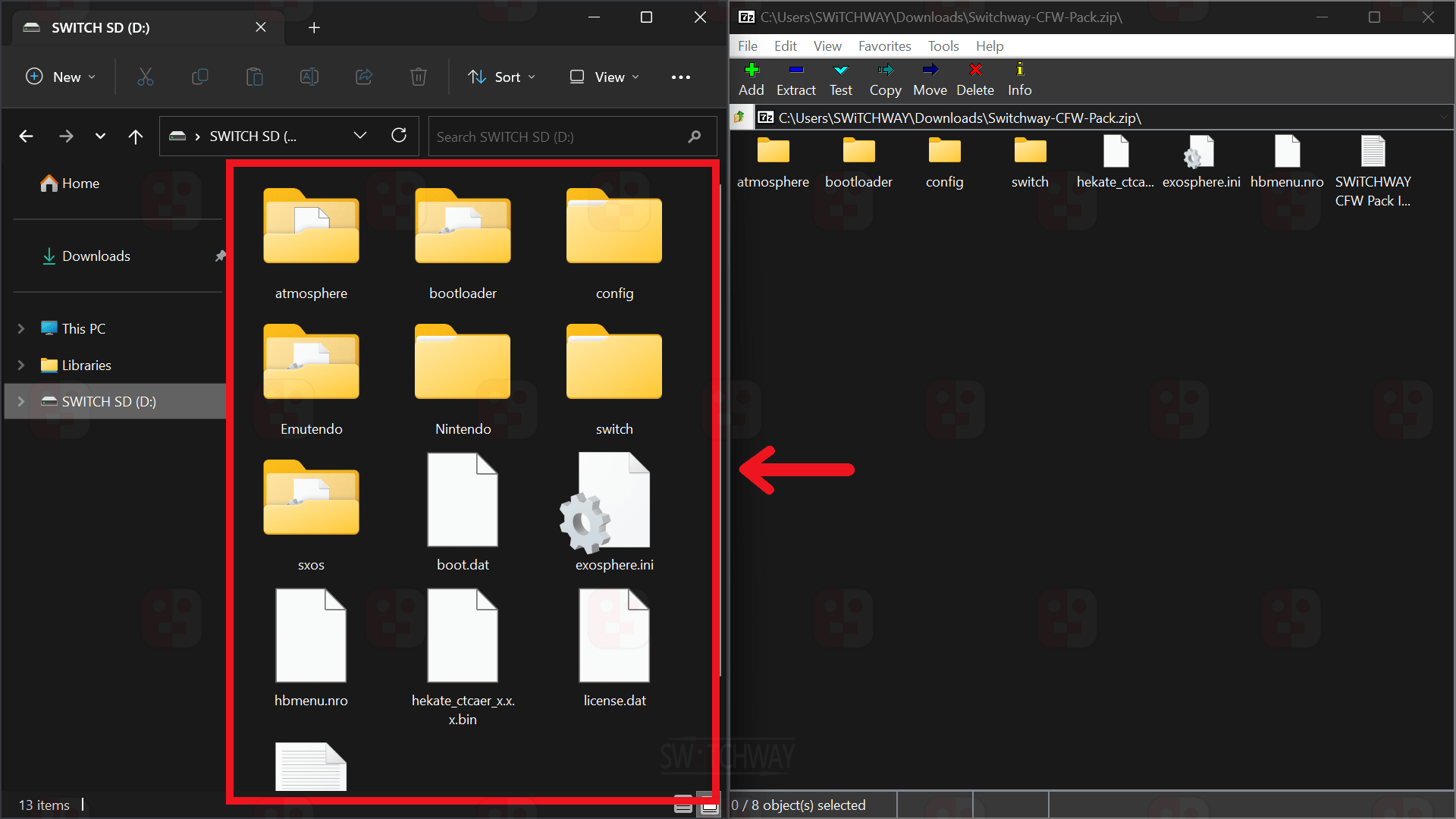Go back in Explorer navigation
Viewport: 1456px width, 819px height.
coord(27,136)
